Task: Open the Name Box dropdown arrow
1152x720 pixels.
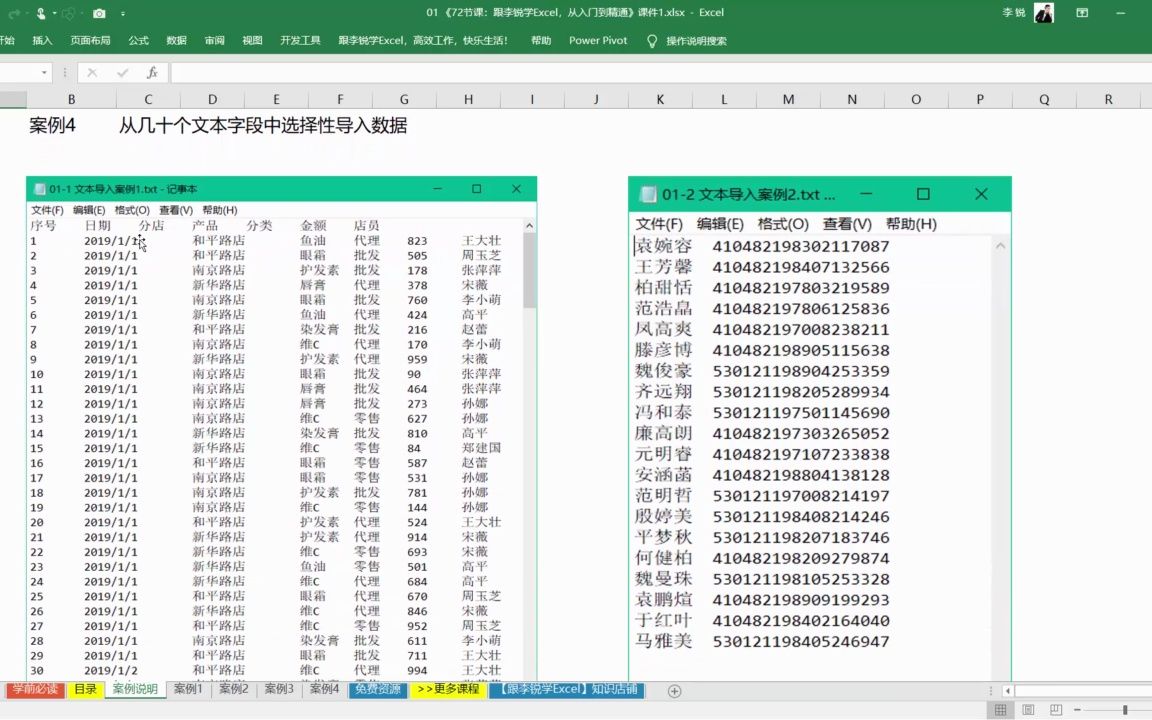Action: click(42, 72)
